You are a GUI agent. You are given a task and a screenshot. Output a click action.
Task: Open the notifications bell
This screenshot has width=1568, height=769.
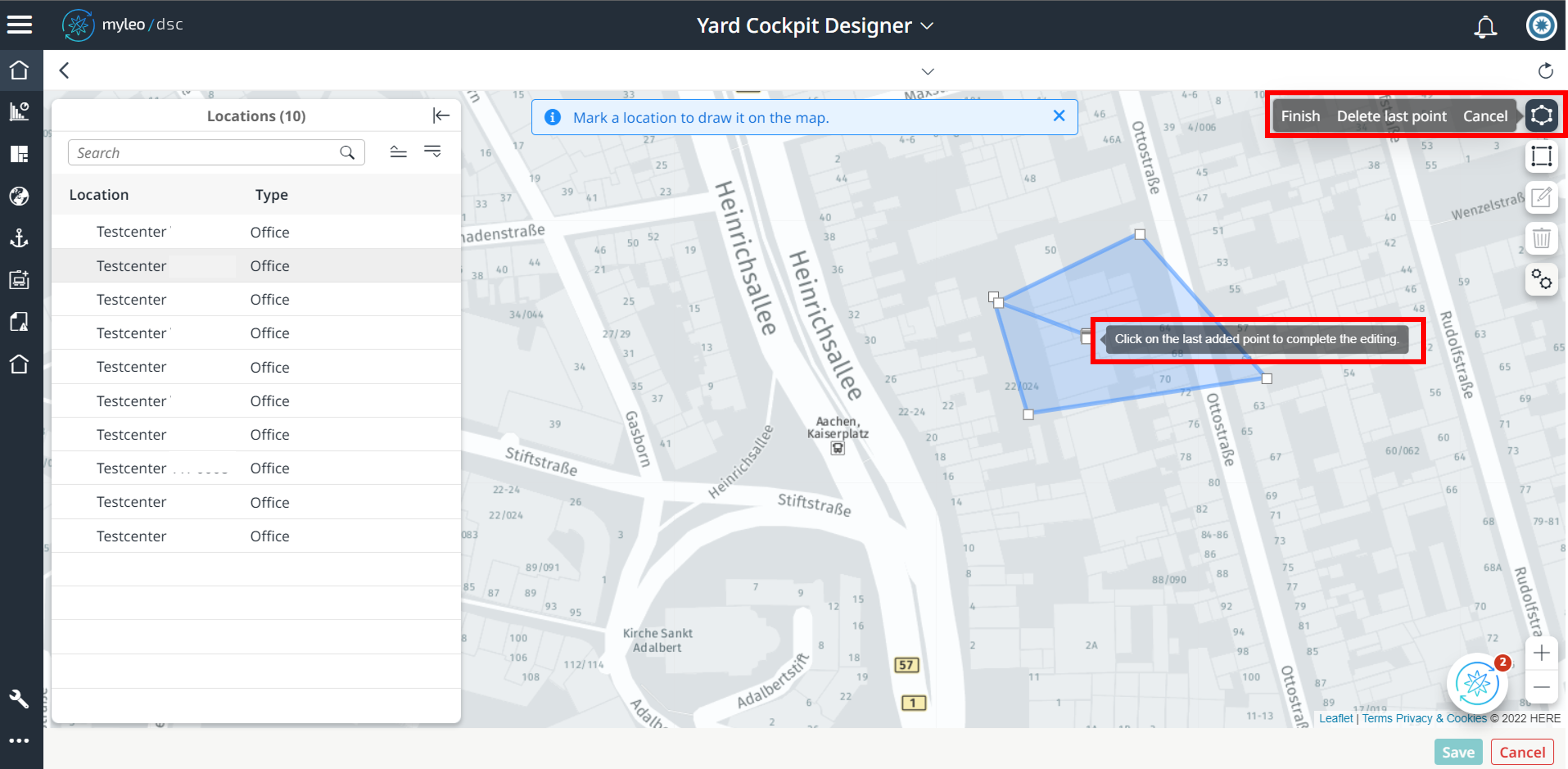[x=1485, y=26]
